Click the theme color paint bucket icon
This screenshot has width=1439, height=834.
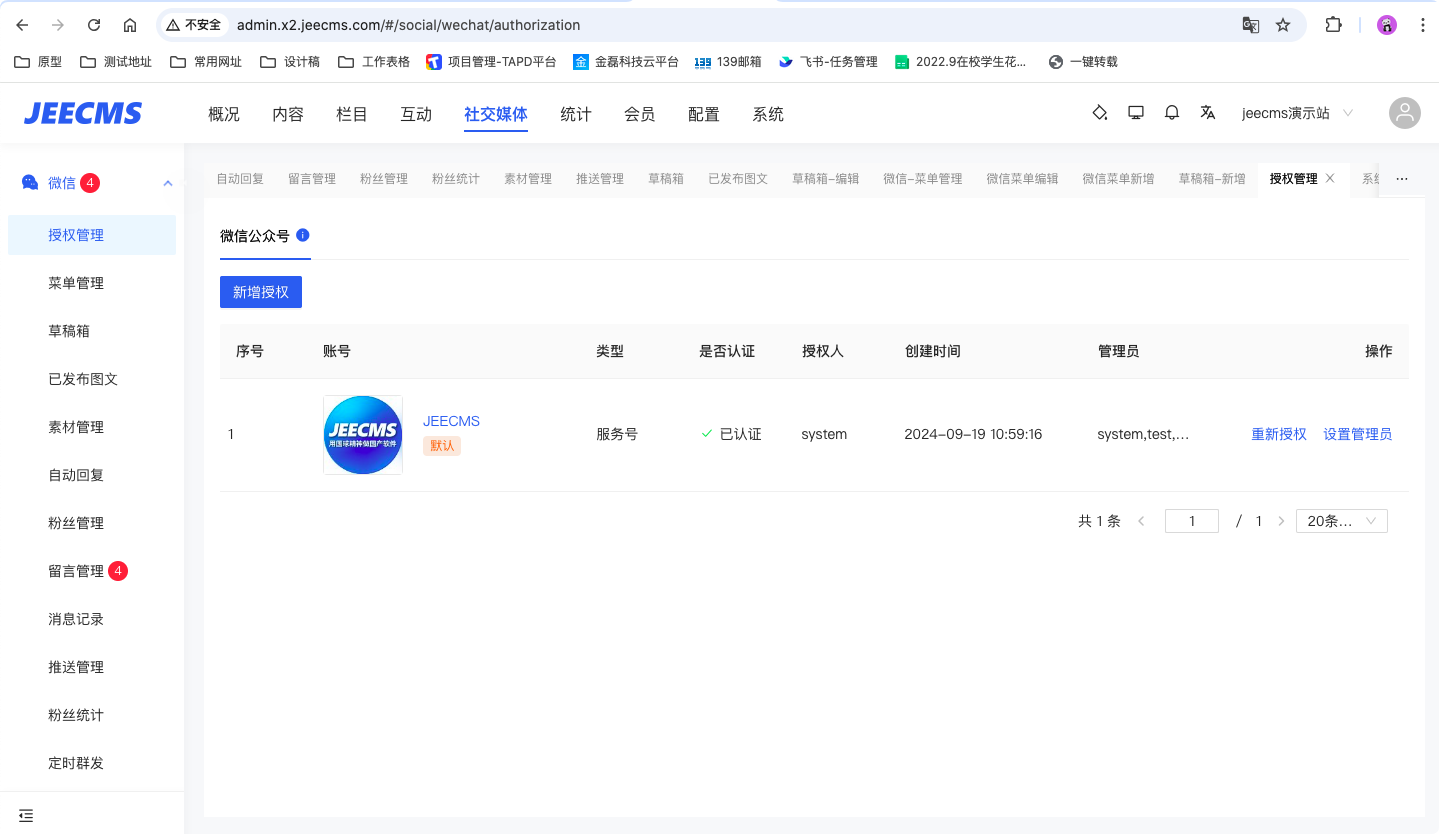click(1099, 113)
